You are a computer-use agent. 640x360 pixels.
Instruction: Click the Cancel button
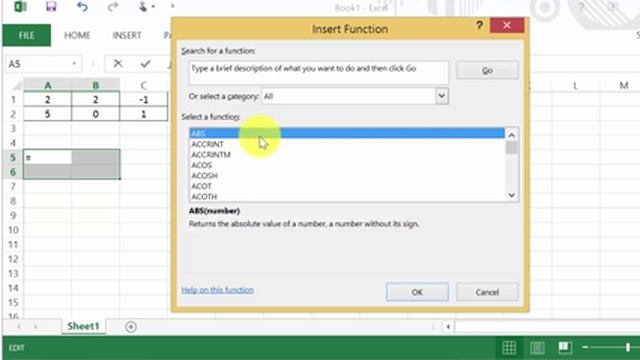pyautogui.click(x=487, y=292)
